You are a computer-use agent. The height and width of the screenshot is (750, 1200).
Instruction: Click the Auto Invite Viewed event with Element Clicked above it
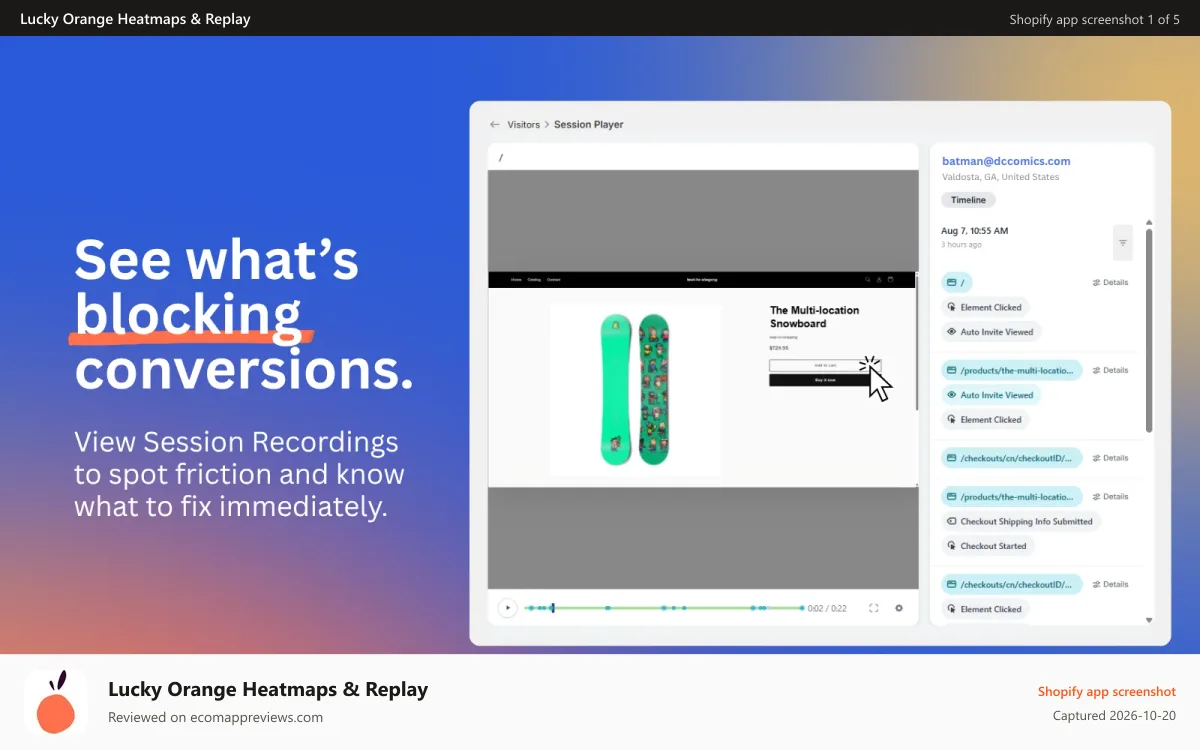(991, 331)
